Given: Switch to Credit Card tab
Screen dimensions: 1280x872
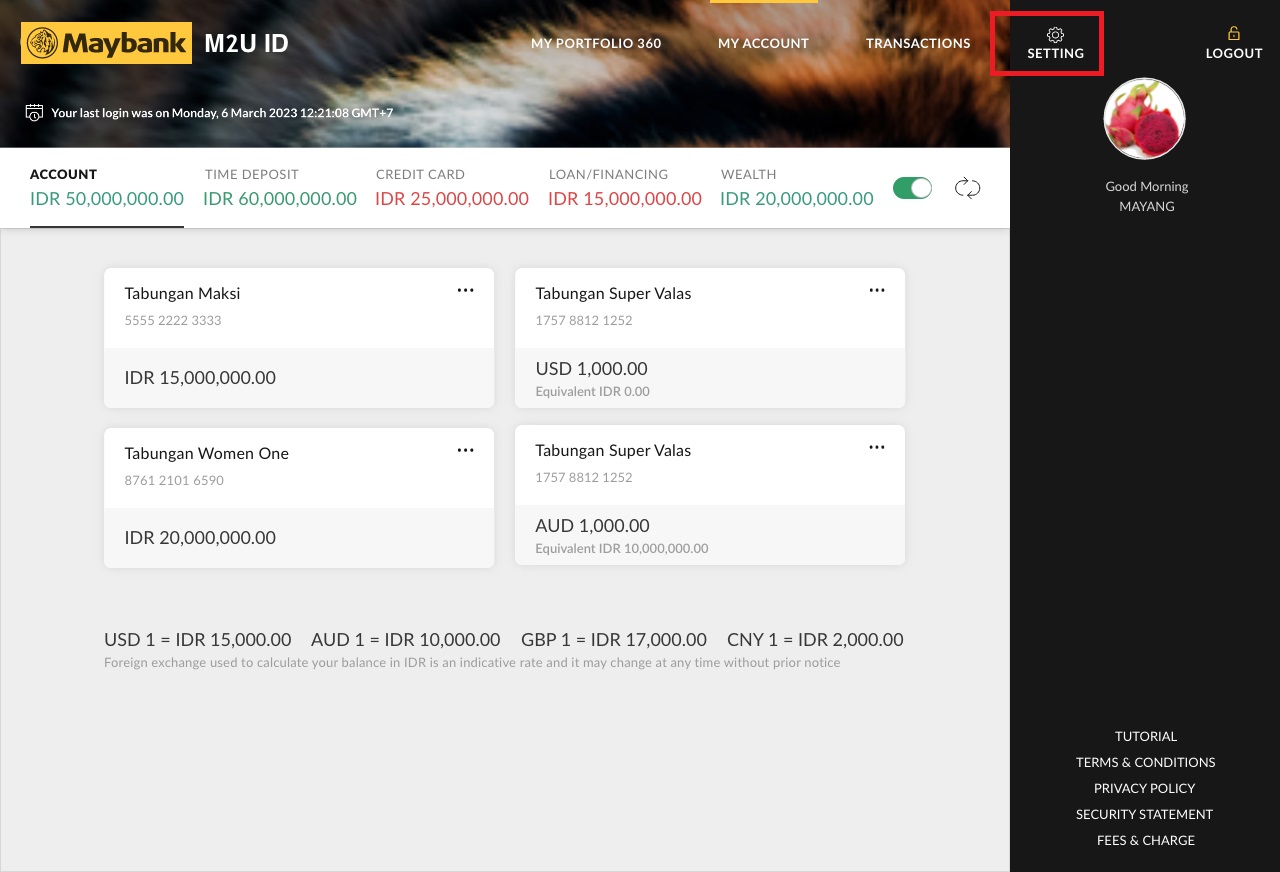Looking at the screenshot, I should (451, 187).
